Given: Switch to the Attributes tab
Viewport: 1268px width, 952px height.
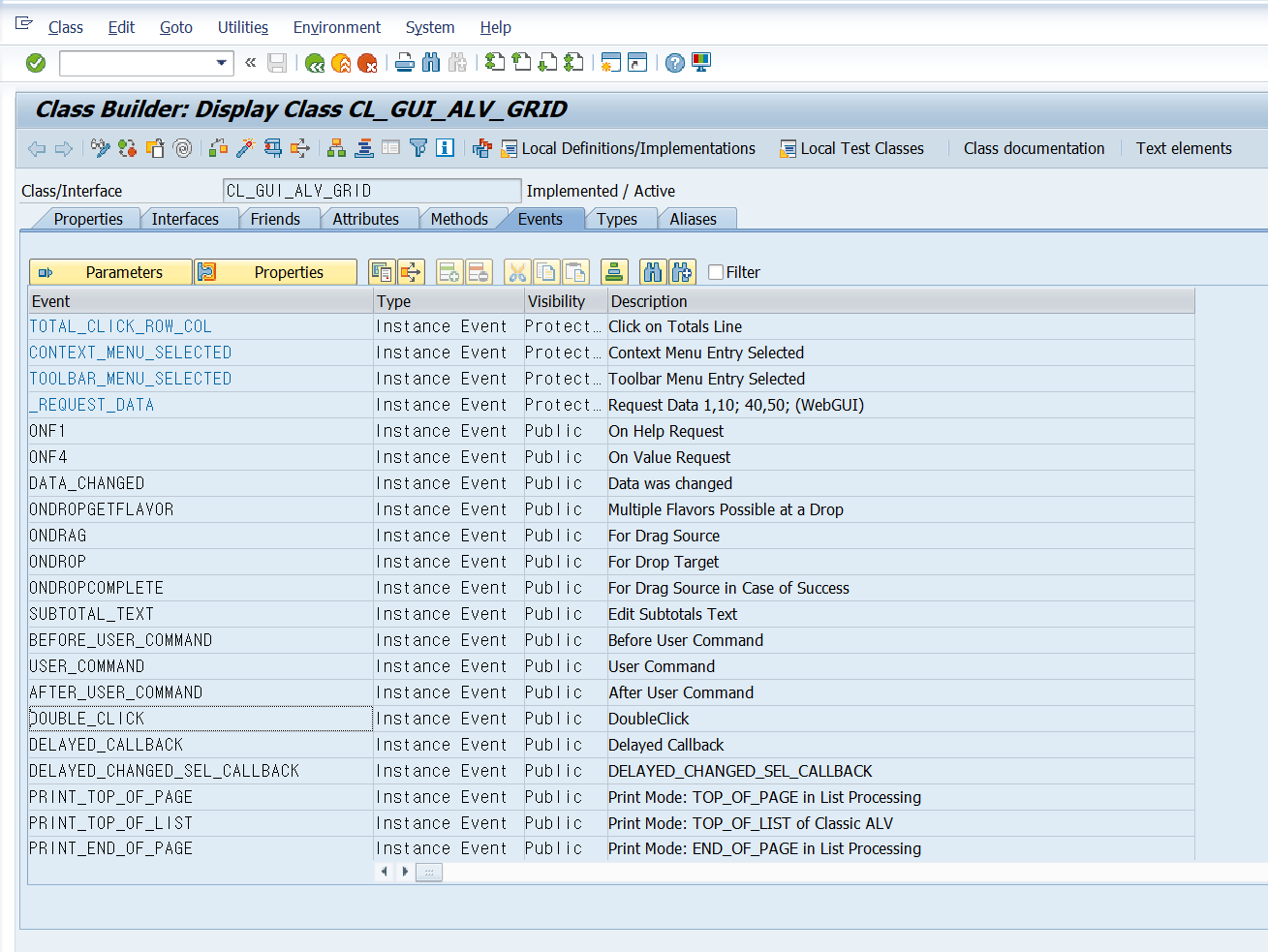Looking at the screenshot, I should point(365,219).
